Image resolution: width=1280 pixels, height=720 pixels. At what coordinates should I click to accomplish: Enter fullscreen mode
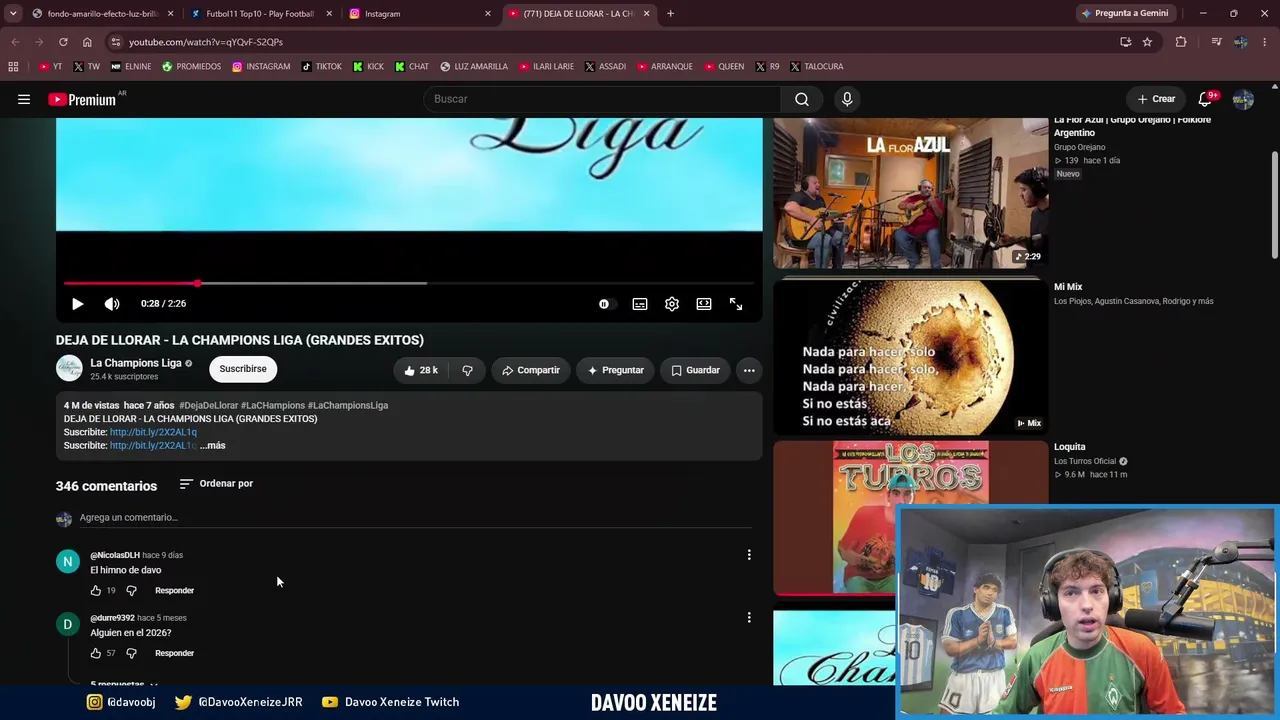point(736,304)
